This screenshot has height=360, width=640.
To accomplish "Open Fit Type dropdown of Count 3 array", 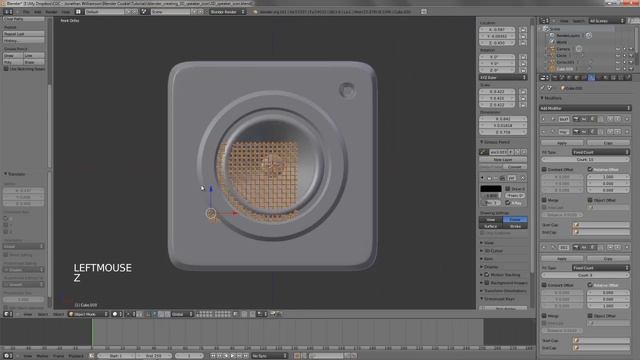I will point(600,268).
